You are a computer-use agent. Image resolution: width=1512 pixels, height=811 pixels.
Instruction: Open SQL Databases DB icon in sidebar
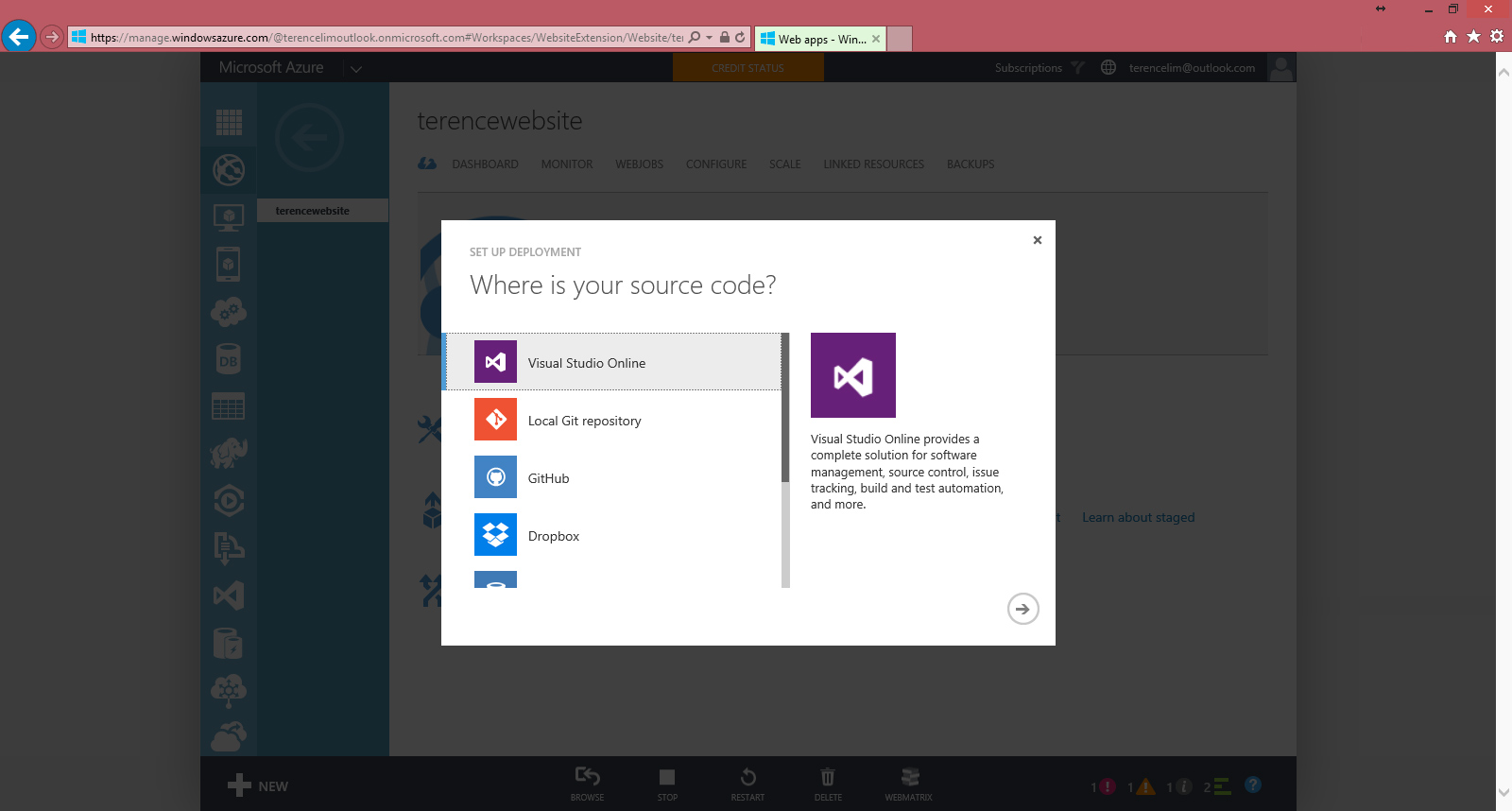(229, 359)
